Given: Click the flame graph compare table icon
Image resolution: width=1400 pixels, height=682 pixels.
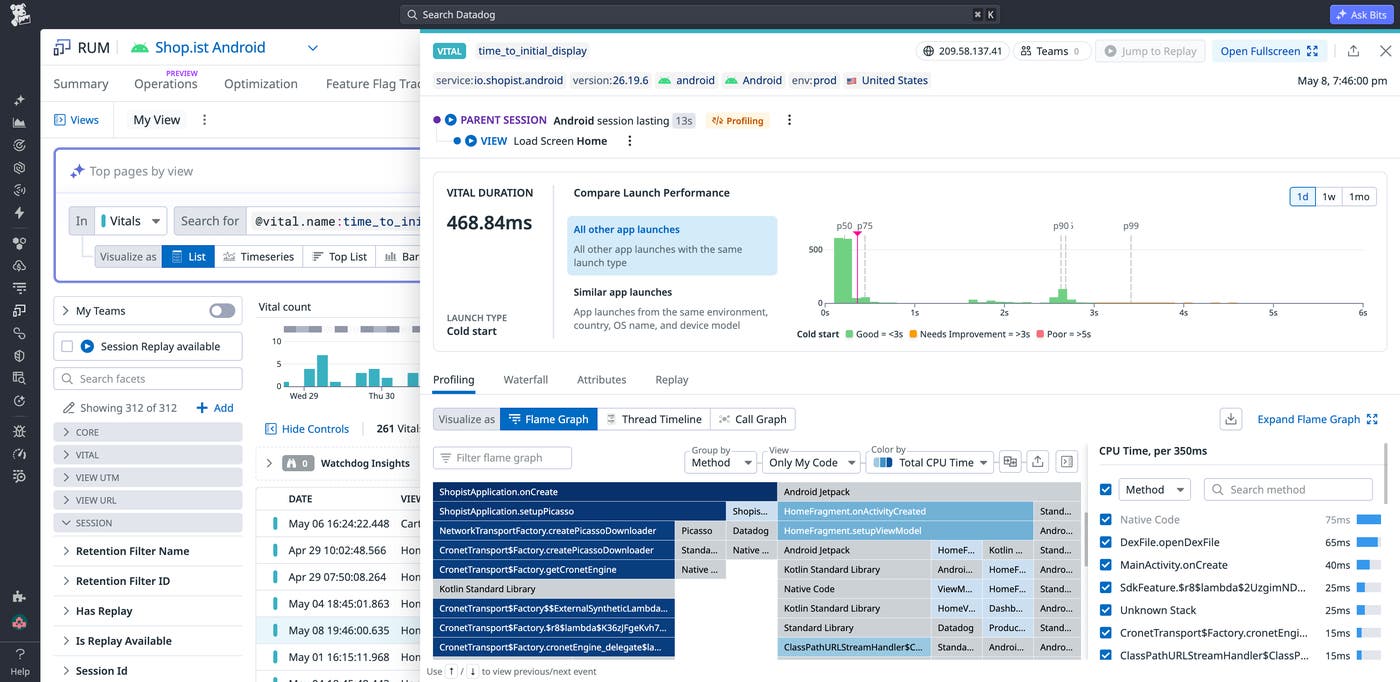Looking at the screenshot, I should click(1010, 461).
